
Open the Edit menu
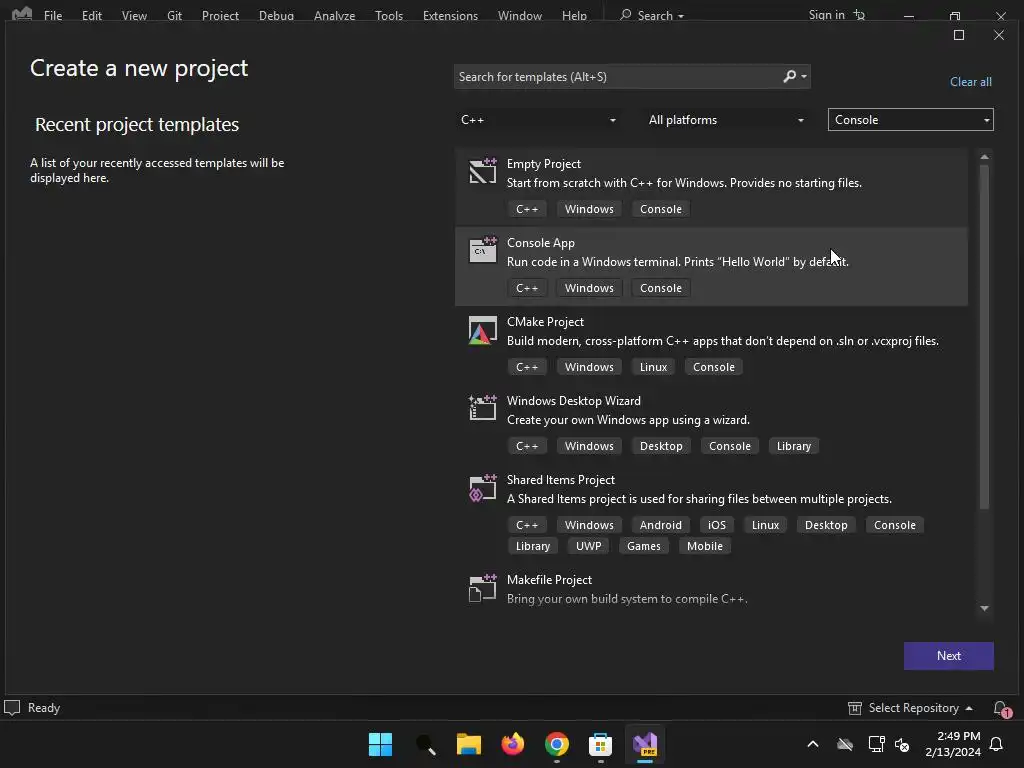[91, 15]
